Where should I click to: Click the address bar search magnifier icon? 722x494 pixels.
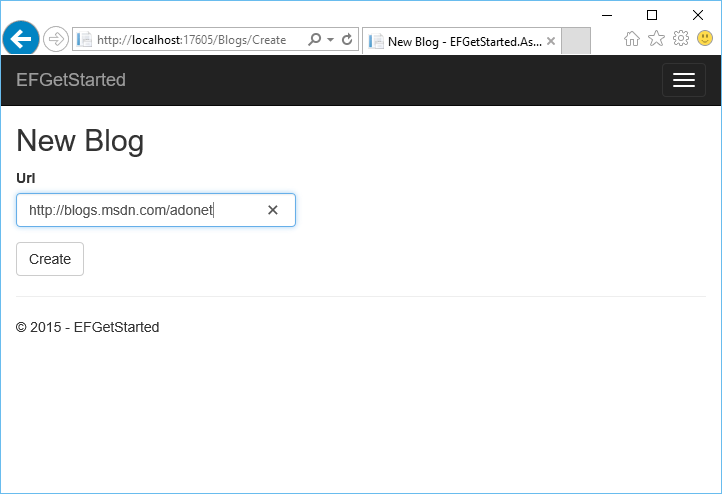(314, 40)
